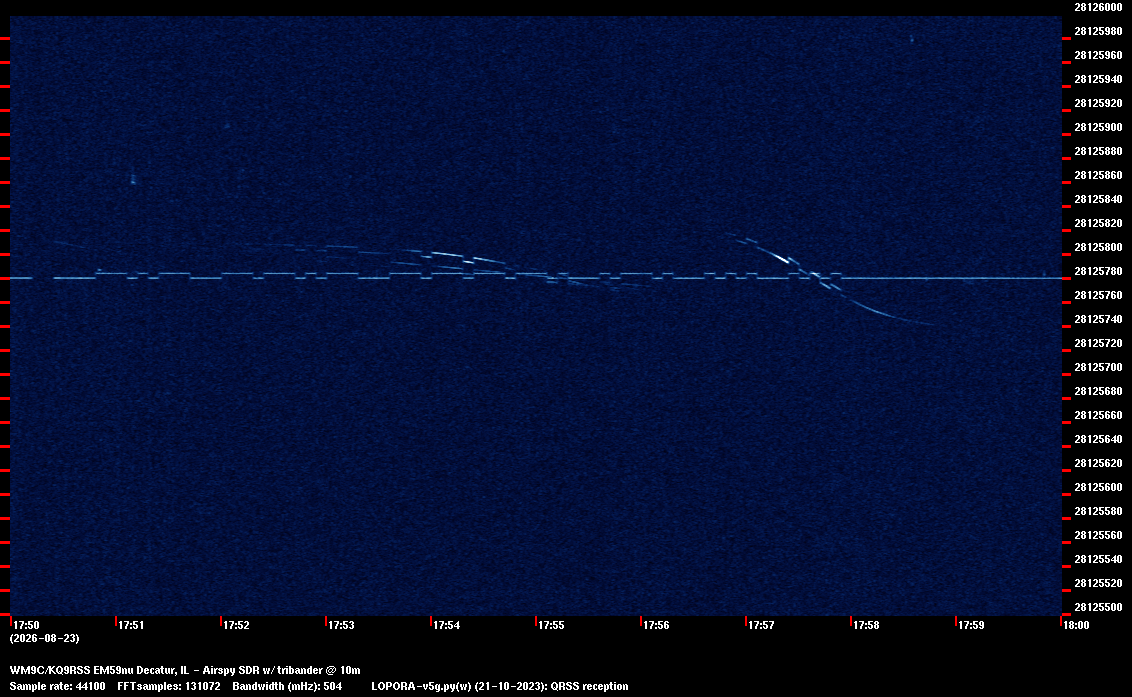Select frequency scale value 28125700
The width and height of the screenshot is (1132, 697).
pos(1098,367)
